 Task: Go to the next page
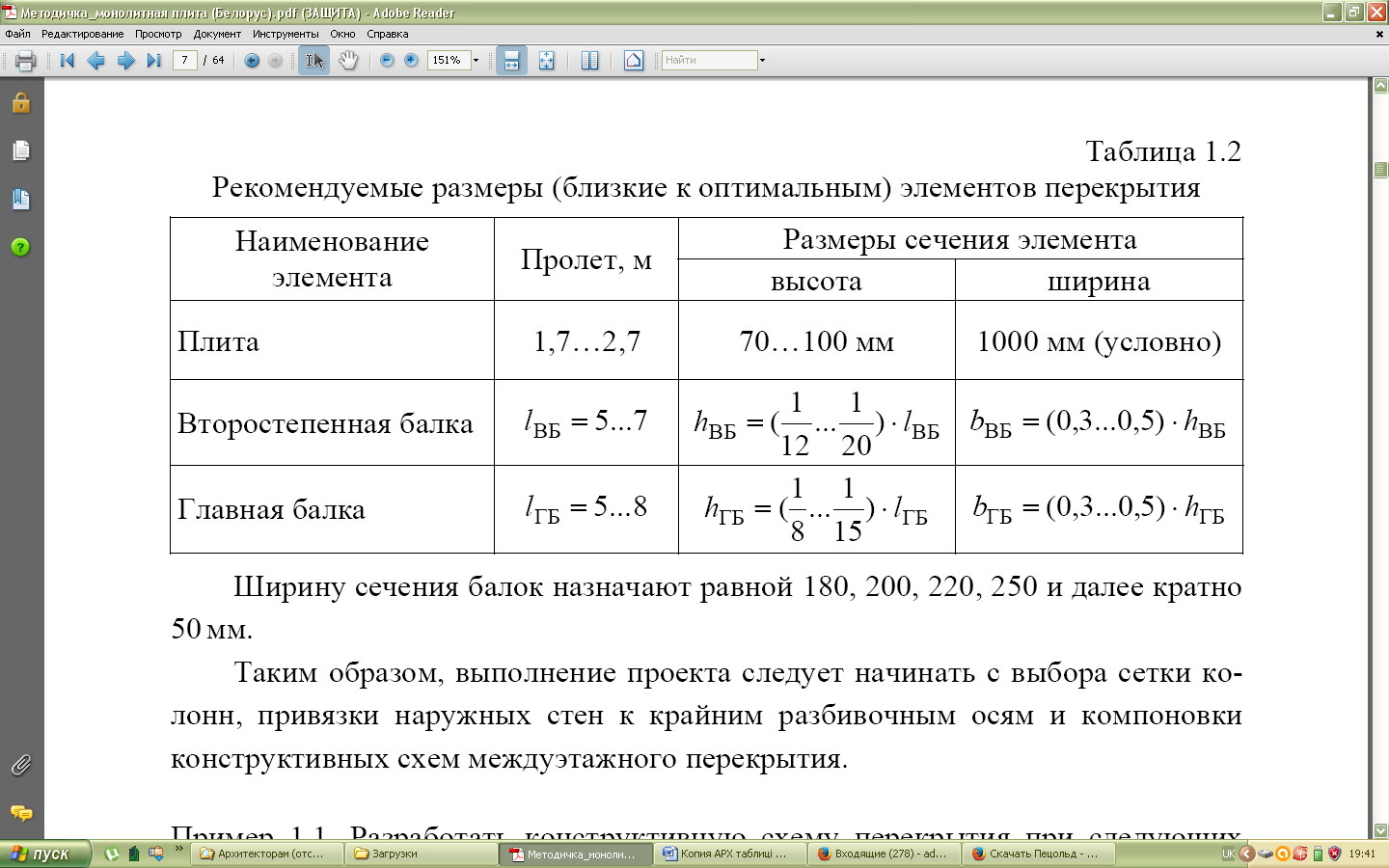(x=125, y=61)
